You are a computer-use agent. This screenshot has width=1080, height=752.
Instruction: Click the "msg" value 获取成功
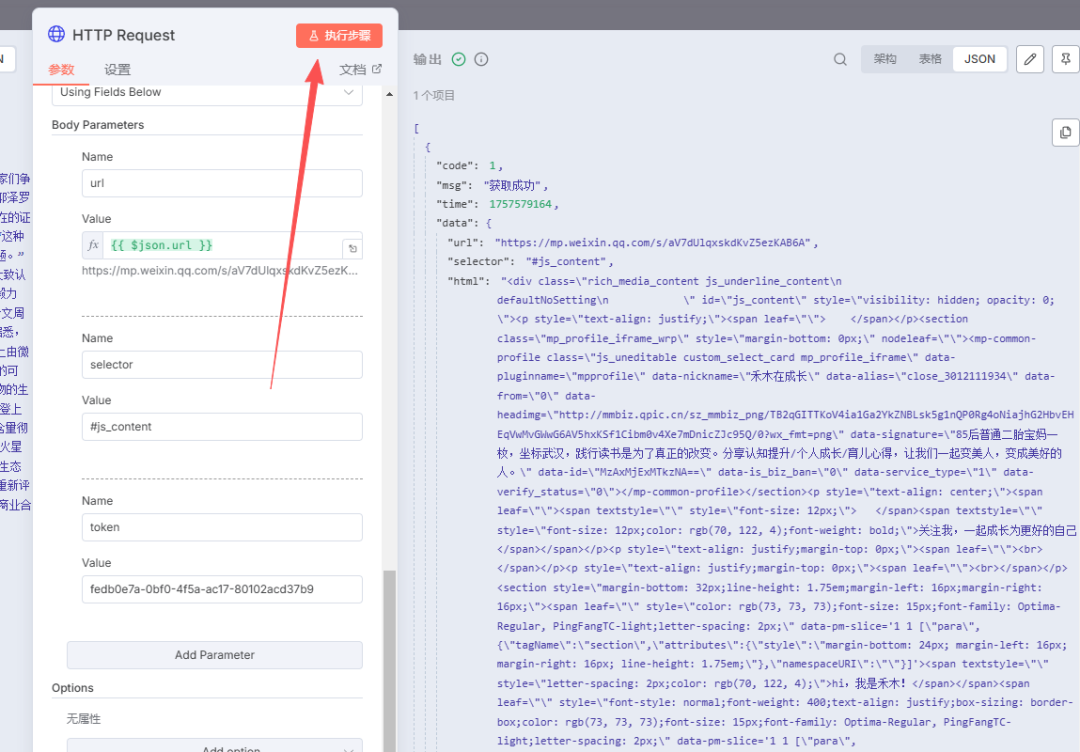tap(515, 185)
